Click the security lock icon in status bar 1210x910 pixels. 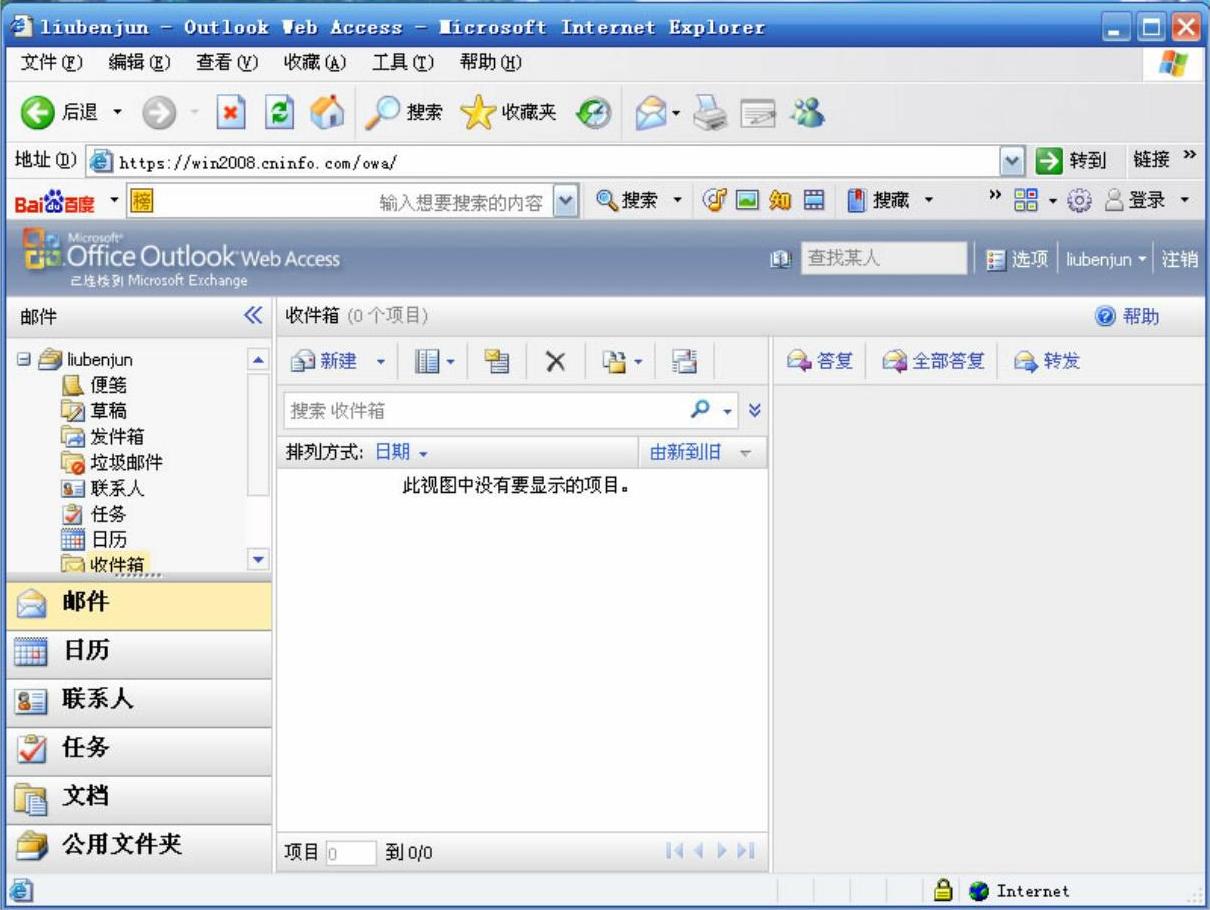(942, 891)
